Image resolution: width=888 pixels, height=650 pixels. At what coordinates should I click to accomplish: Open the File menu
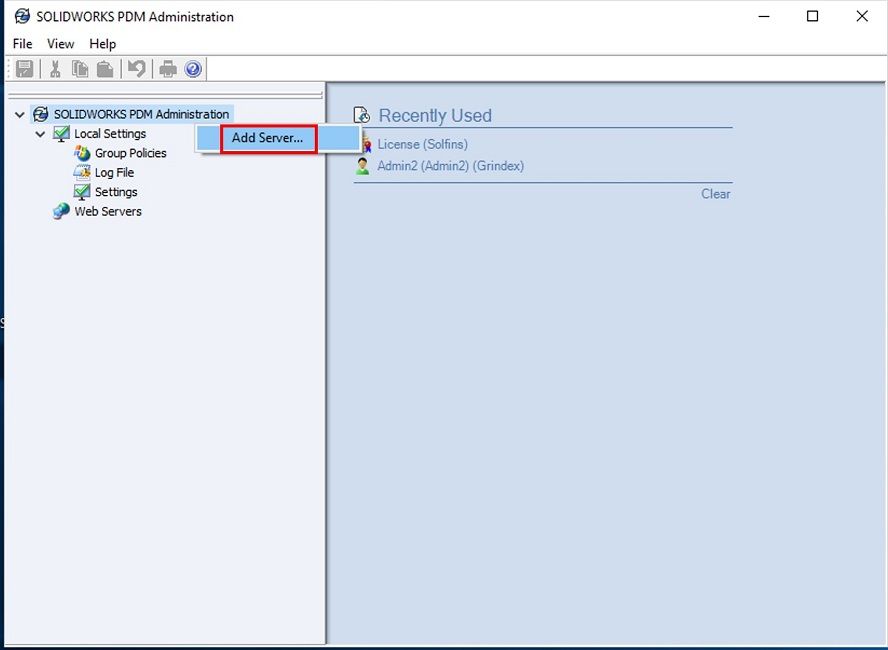click(x=22, y=44)
